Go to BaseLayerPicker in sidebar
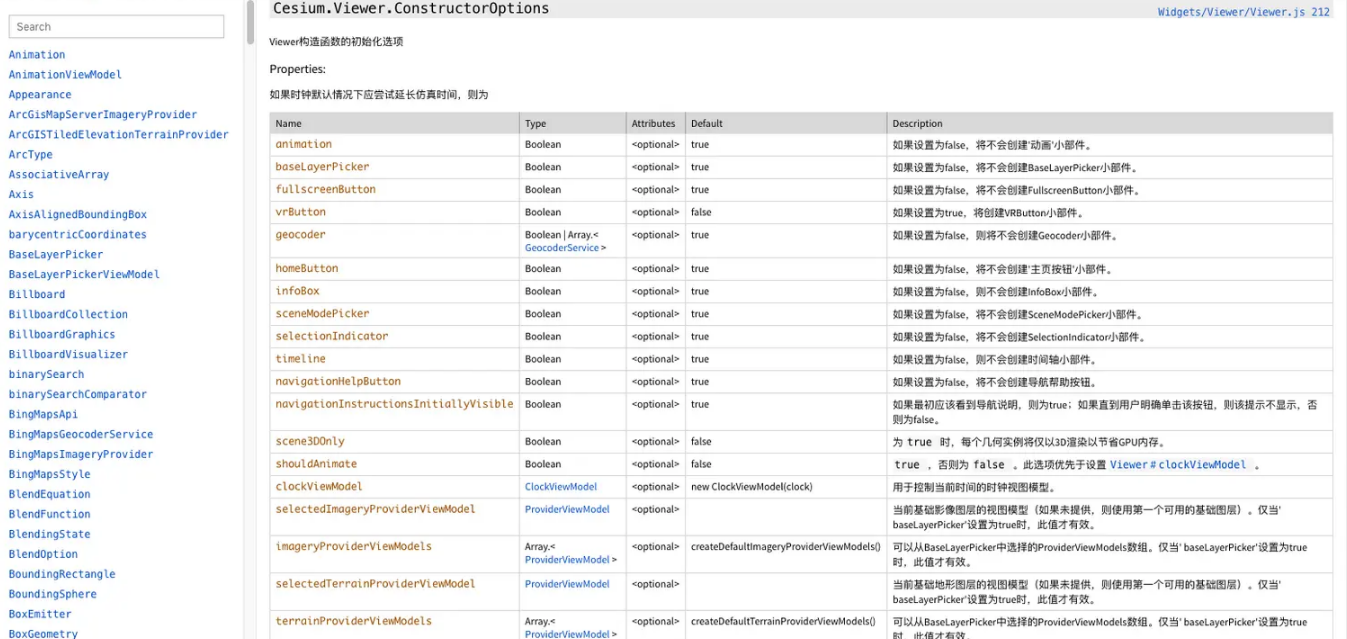The height and width of the screenshot is (639, 1347). (56, 255)
